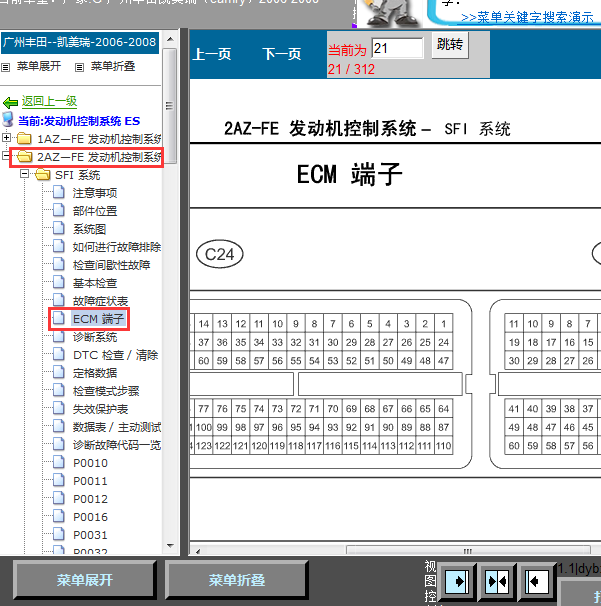Open 如何进行故障排除 tree item
Image resolution: width=601 pixels, height=606 pixels.
[x=117, y=247]
